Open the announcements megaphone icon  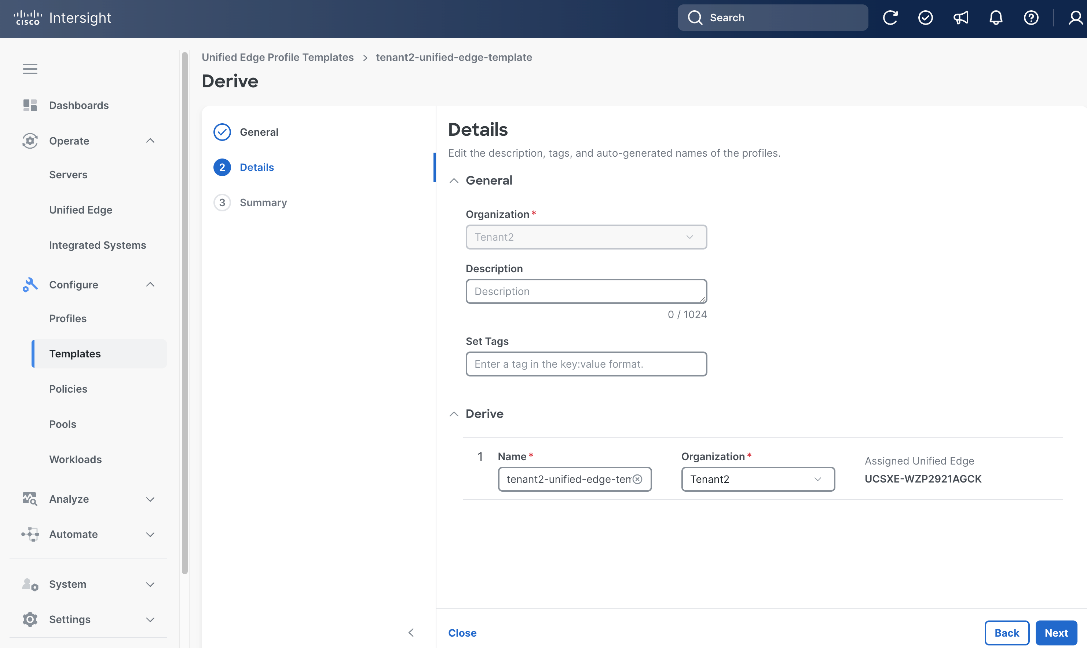click(961, 18)
